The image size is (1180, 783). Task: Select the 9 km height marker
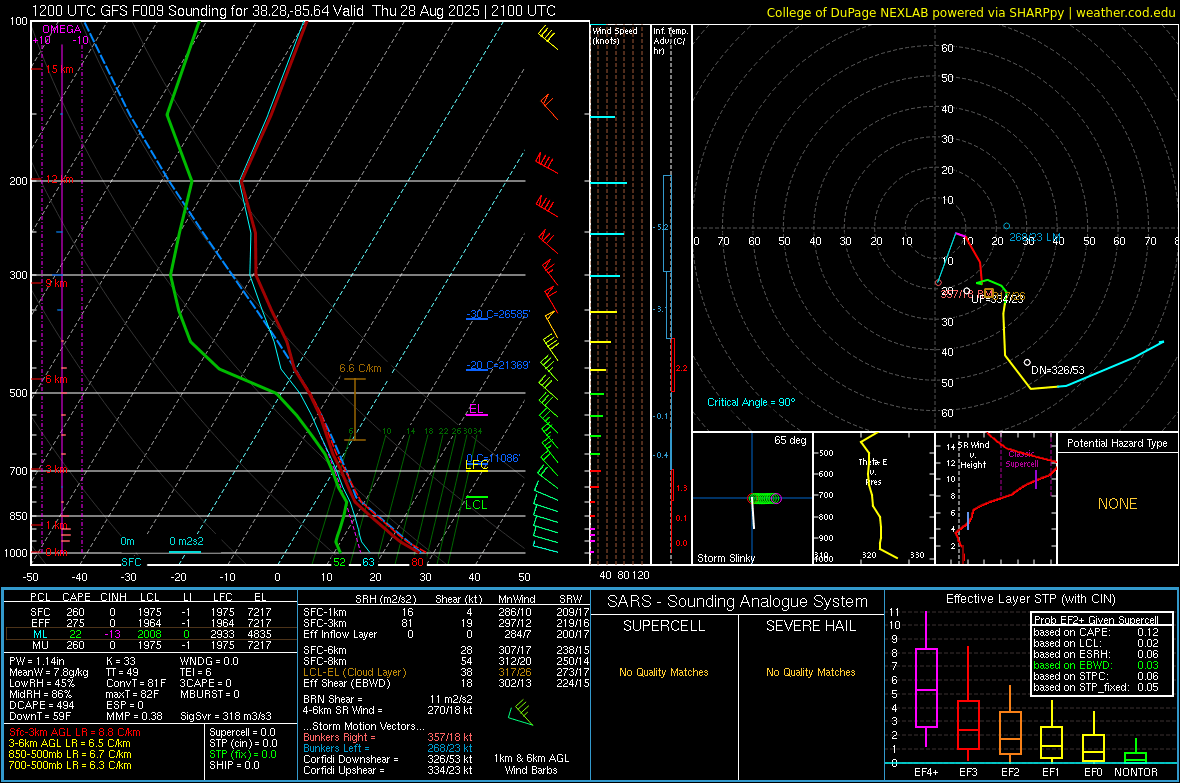pyautogui.click(x=56, y=284)
